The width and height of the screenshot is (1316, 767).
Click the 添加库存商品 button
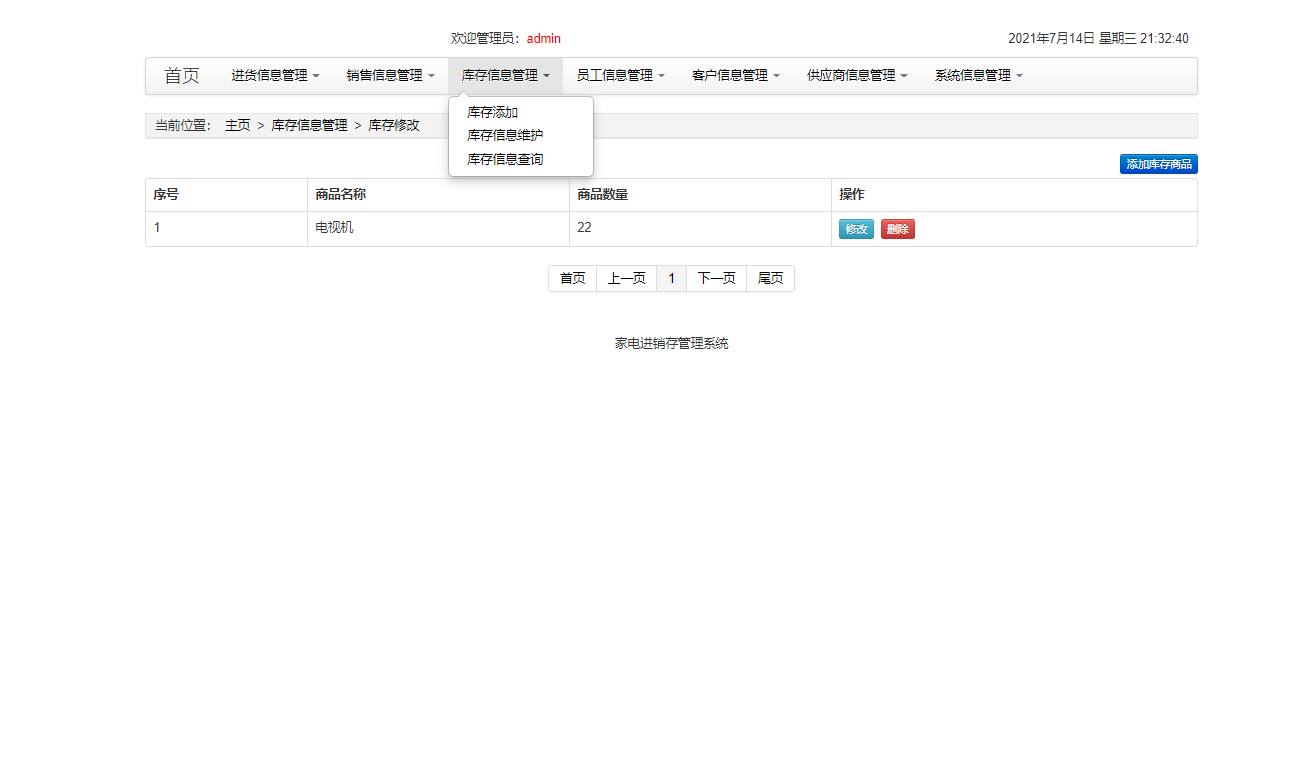coord(1157,163)
